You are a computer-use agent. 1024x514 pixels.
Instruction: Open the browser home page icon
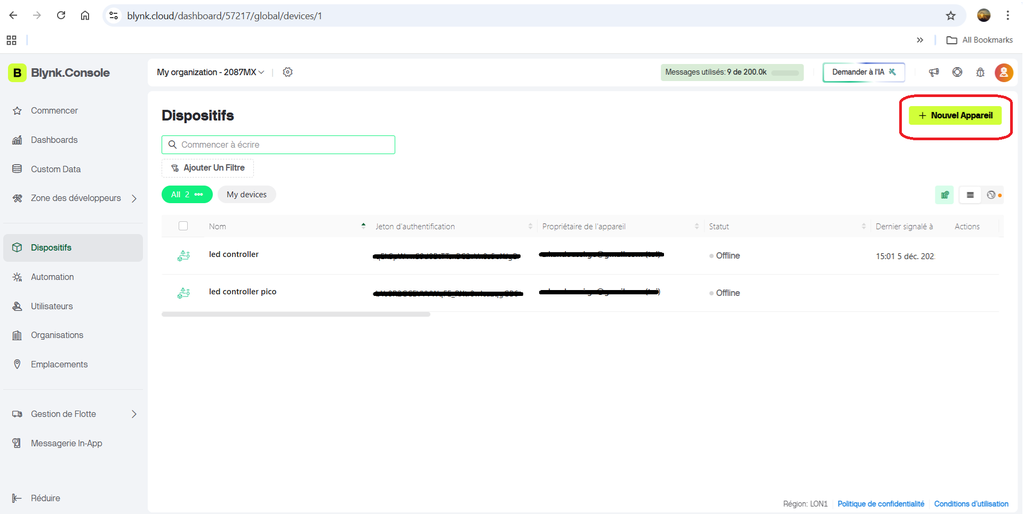pos(85,16)
